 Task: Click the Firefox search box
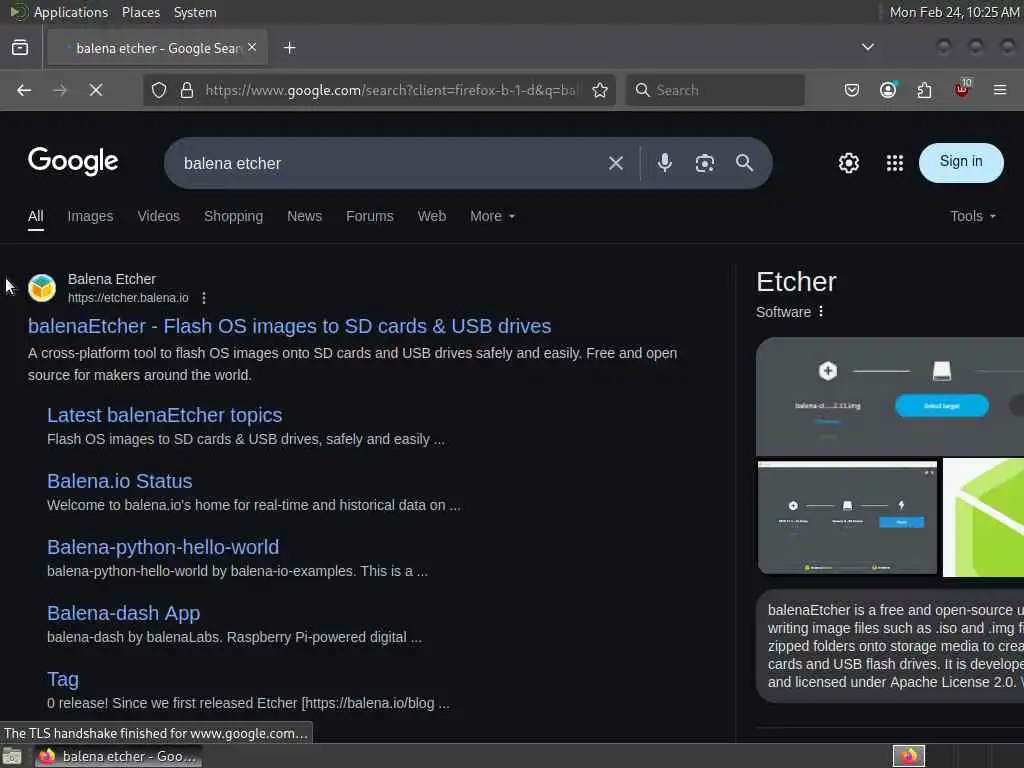point(715,90)
